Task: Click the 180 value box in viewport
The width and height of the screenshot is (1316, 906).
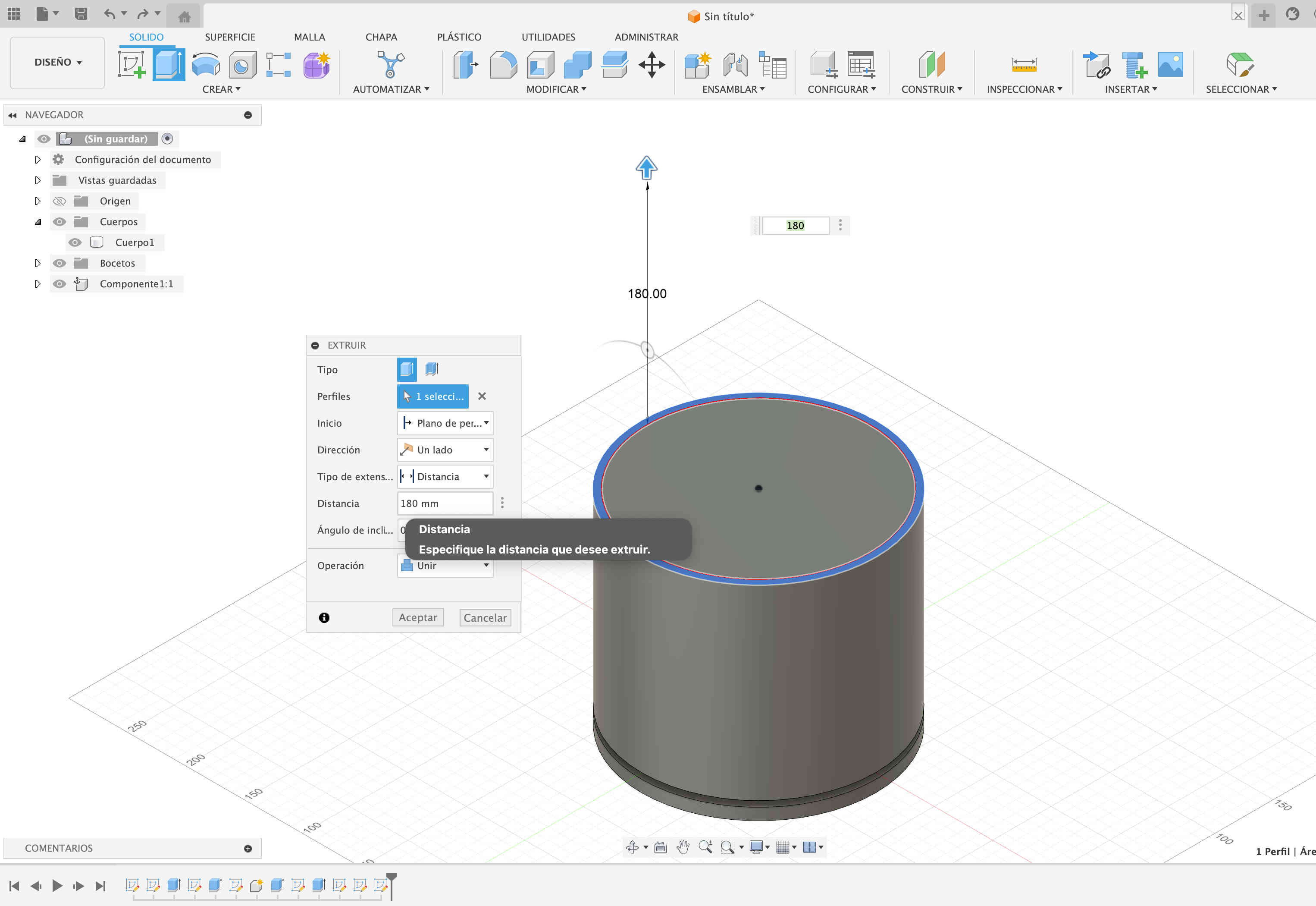Action: (x=795, y=225)
